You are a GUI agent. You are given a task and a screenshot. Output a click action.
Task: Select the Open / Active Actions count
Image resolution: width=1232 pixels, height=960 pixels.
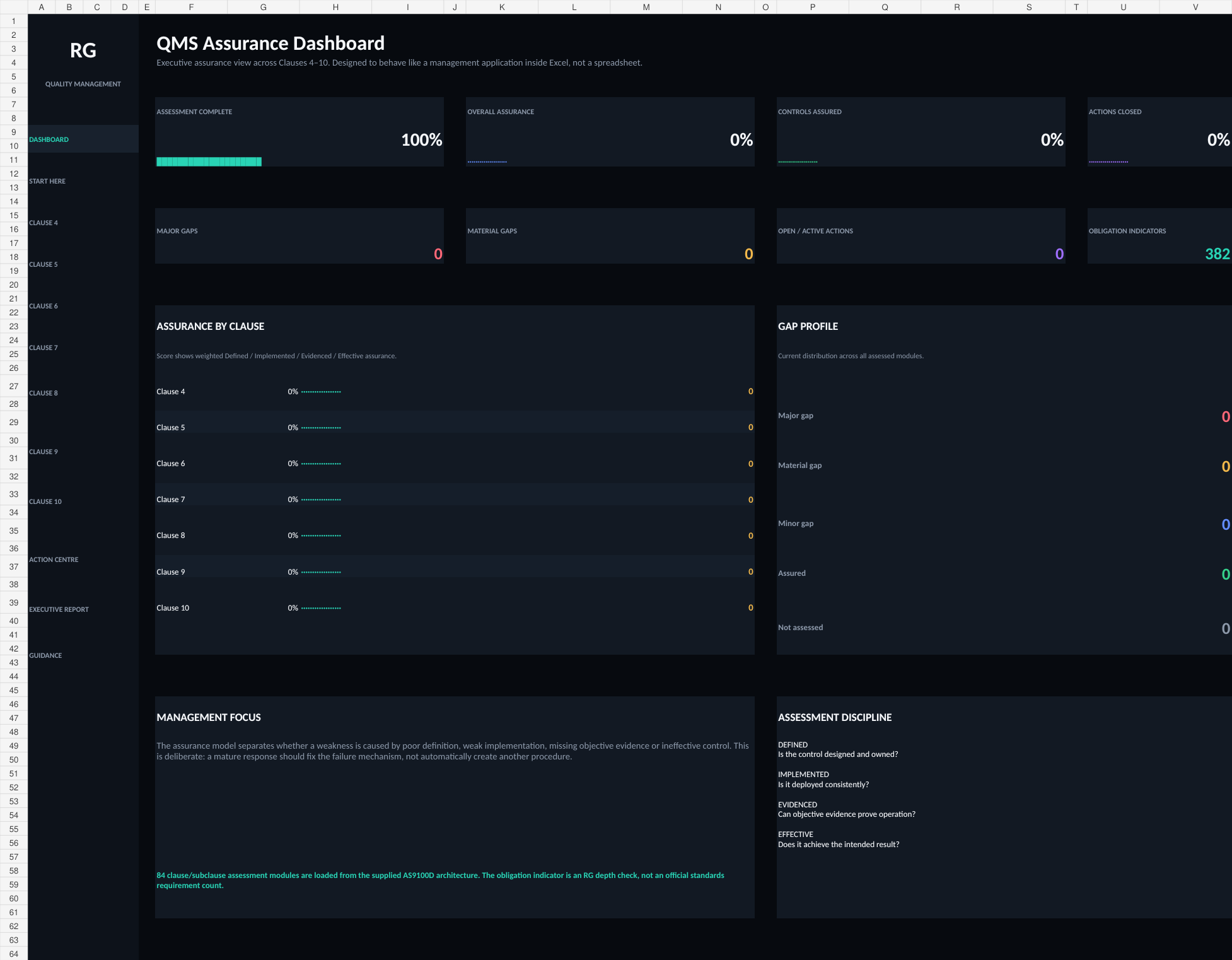[1059, 254]
